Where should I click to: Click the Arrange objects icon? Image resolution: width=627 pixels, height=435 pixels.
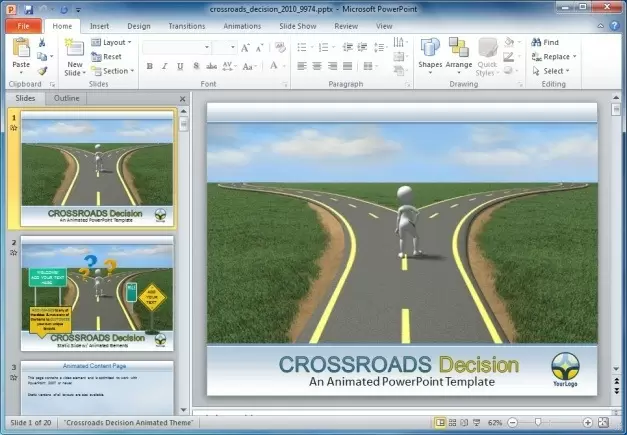click(x=459, y=51)
